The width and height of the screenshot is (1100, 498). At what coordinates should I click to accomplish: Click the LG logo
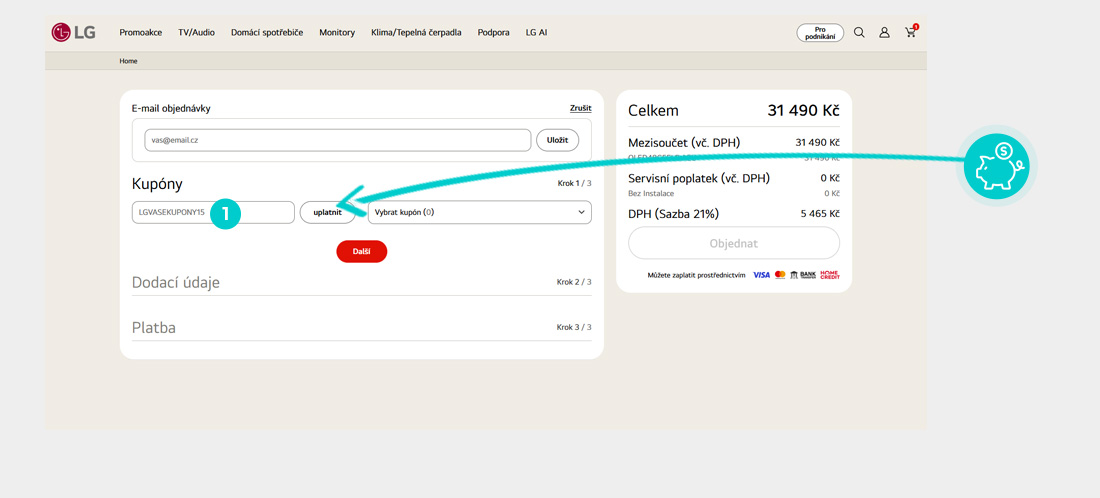point(74,32)
